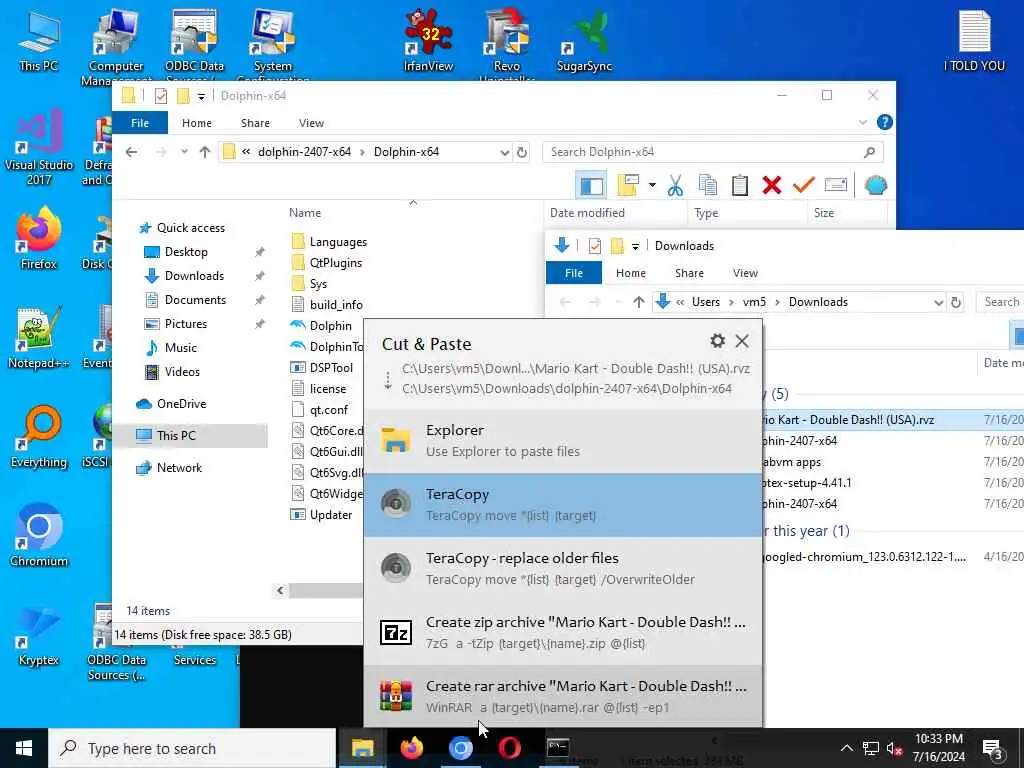The width and height of the screenshot is (1024, 768).
Task: Click the Rename icon in Dolphin-x64 toolbar
Action: (836, 185)
